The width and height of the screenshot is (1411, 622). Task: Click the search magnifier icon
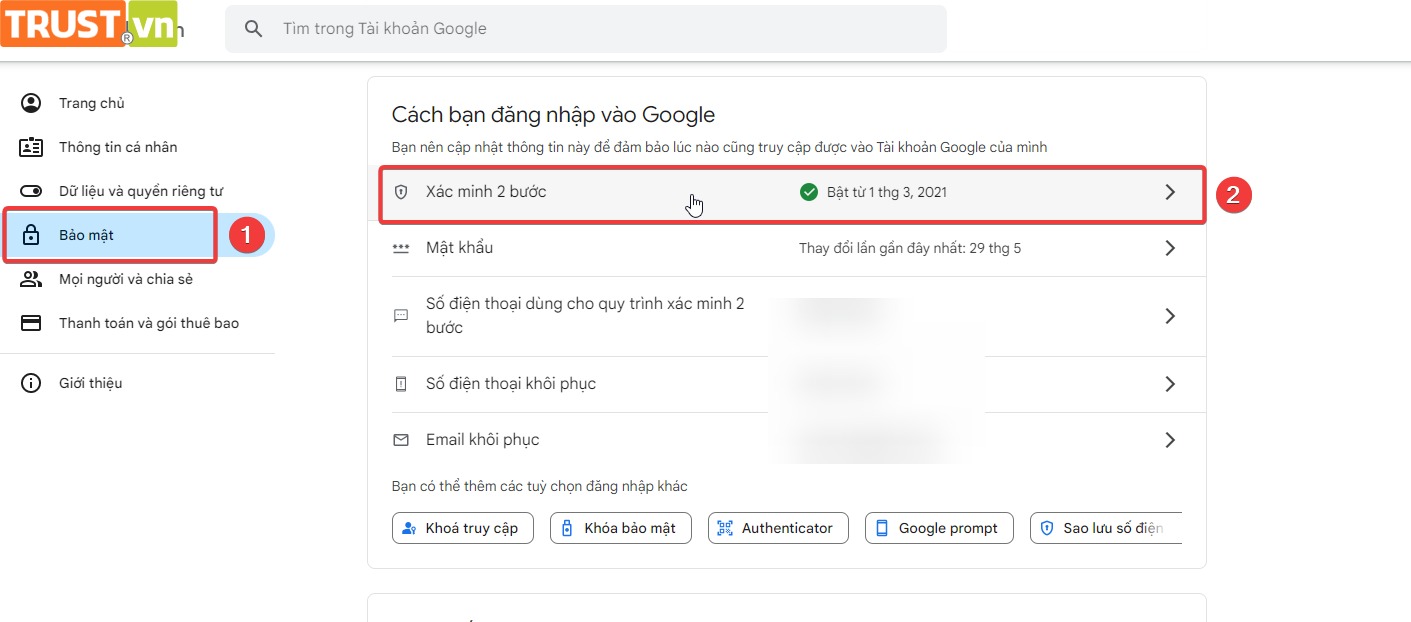coord(254,29)
